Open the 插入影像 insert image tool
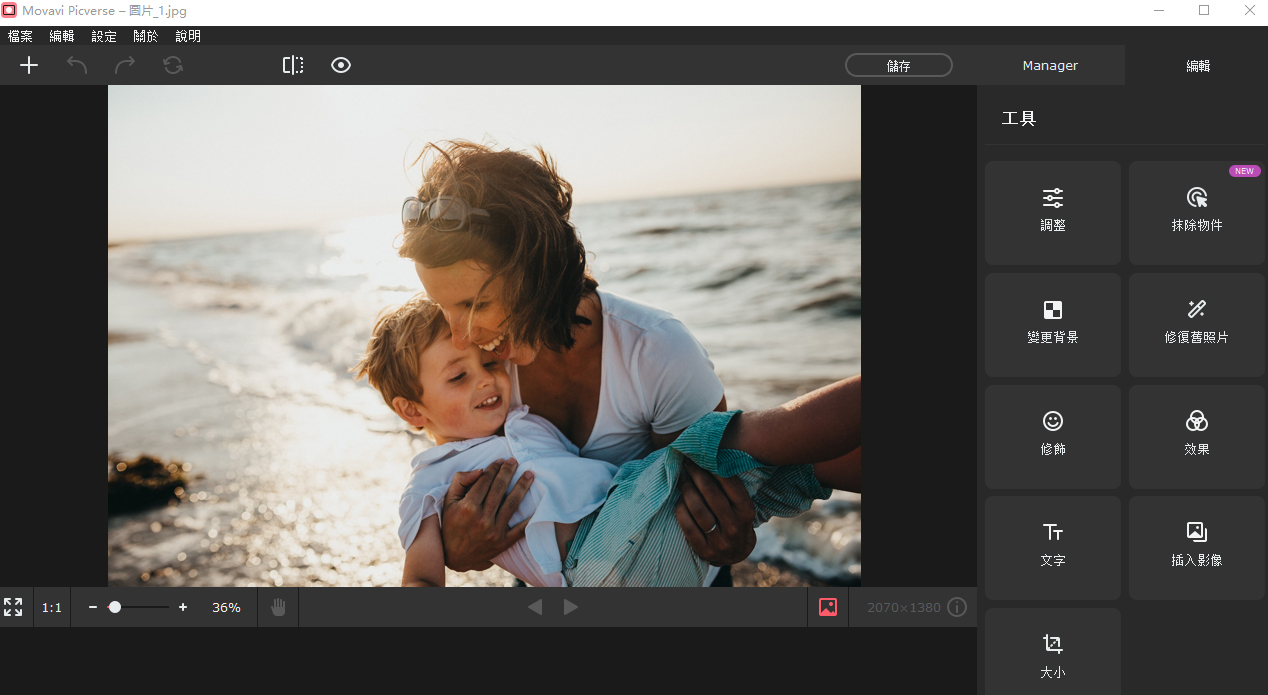This screenshot has height=695, width=1268. 1196,547
